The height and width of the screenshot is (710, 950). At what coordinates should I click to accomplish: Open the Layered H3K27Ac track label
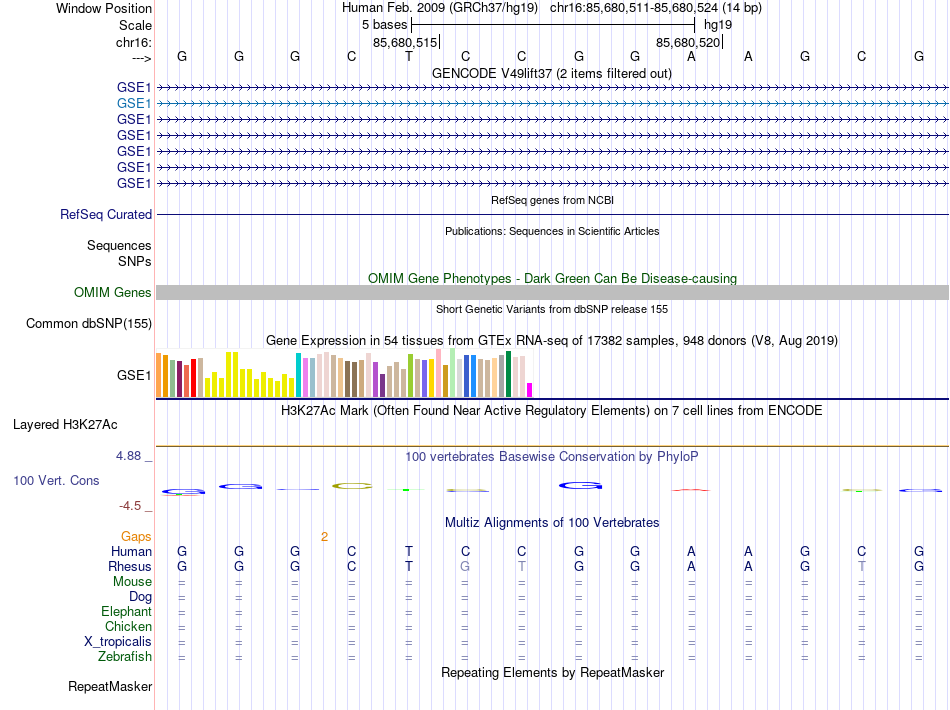click(x=65, y=425)
